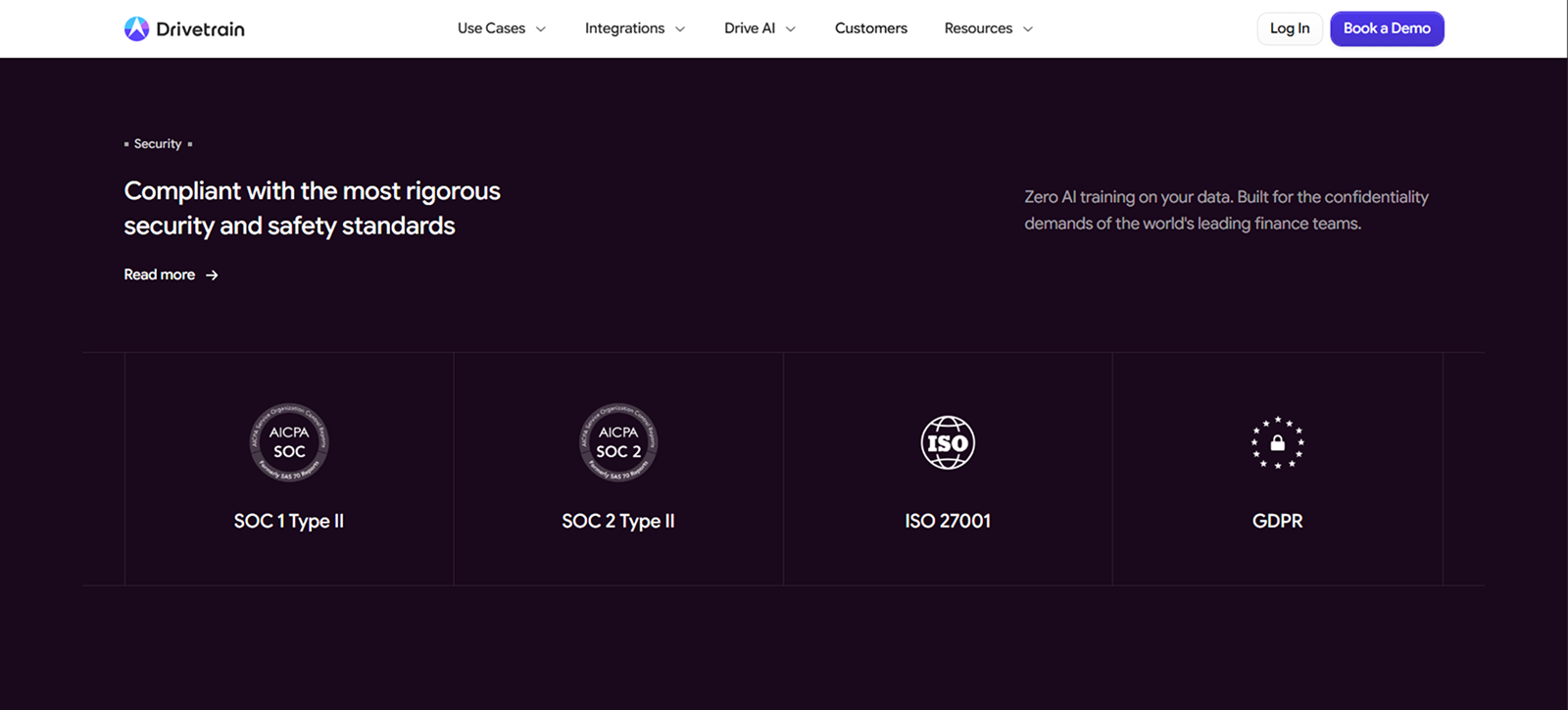The width and height of the screenshot is (1568, 710).
Task: Click the Security section tag
Action: point(158,144)
